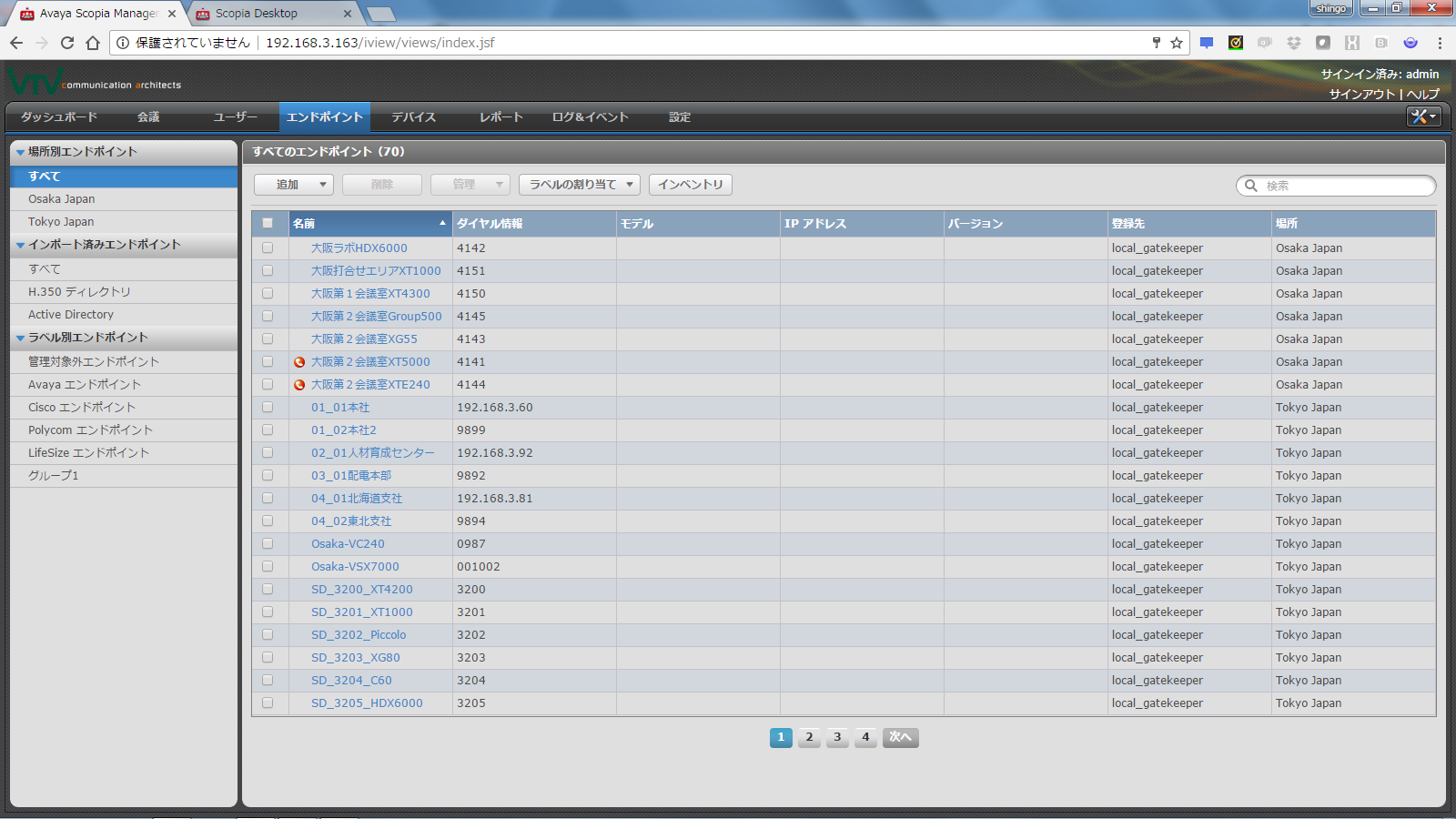Open the tools wrench icon menu
Screen dimensions: 1456x819
point(1424,116)
